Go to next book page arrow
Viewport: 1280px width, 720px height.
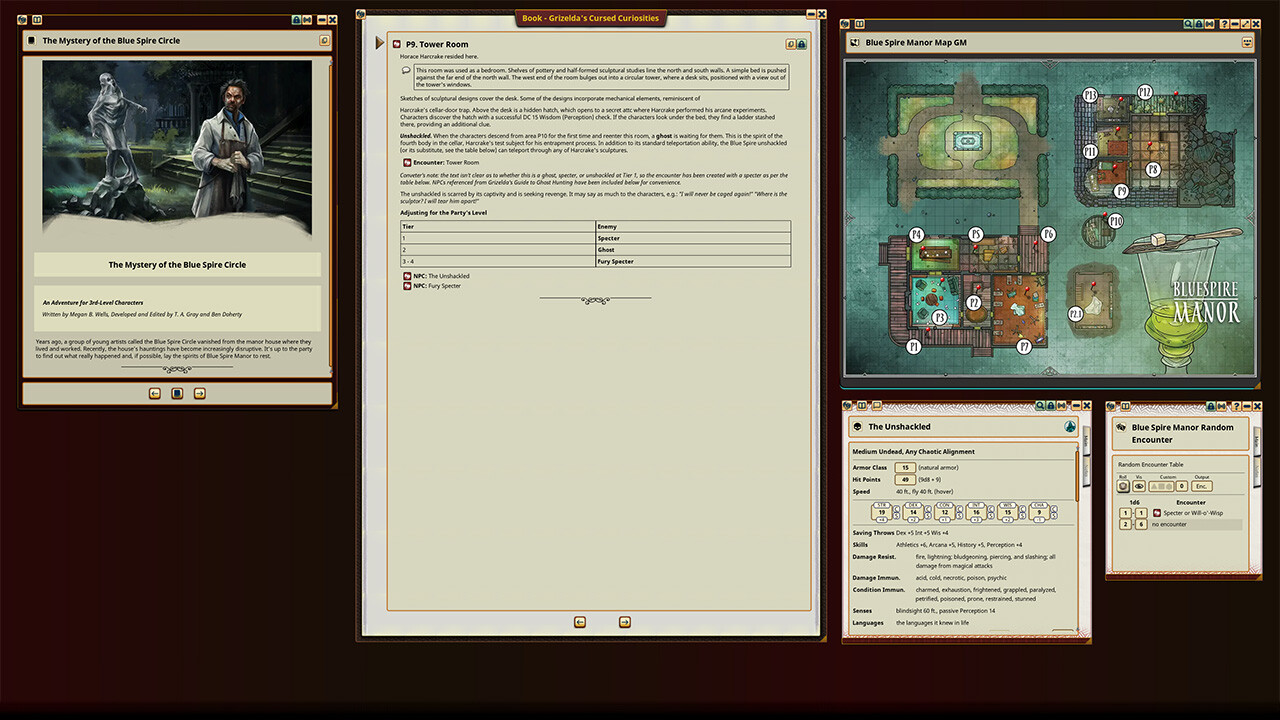pos(624,622)
